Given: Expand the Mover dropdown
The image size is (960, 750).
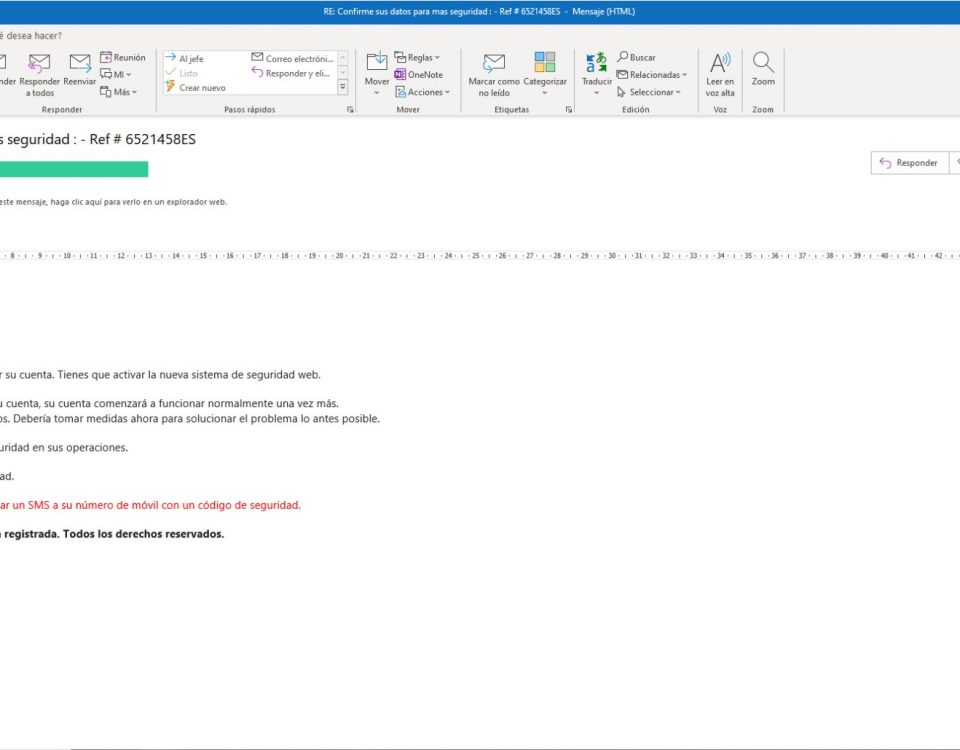Looking at the screenshot, I should pyautogui.click(x=377, y=92).
